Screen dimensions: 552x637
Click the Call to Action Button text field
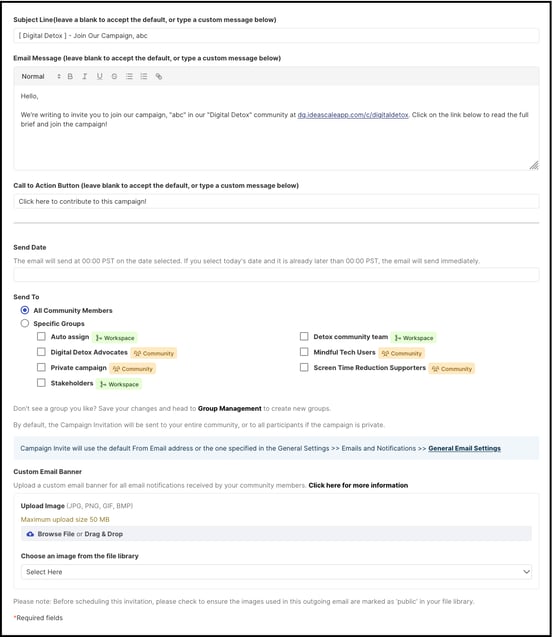click(276, 202)
